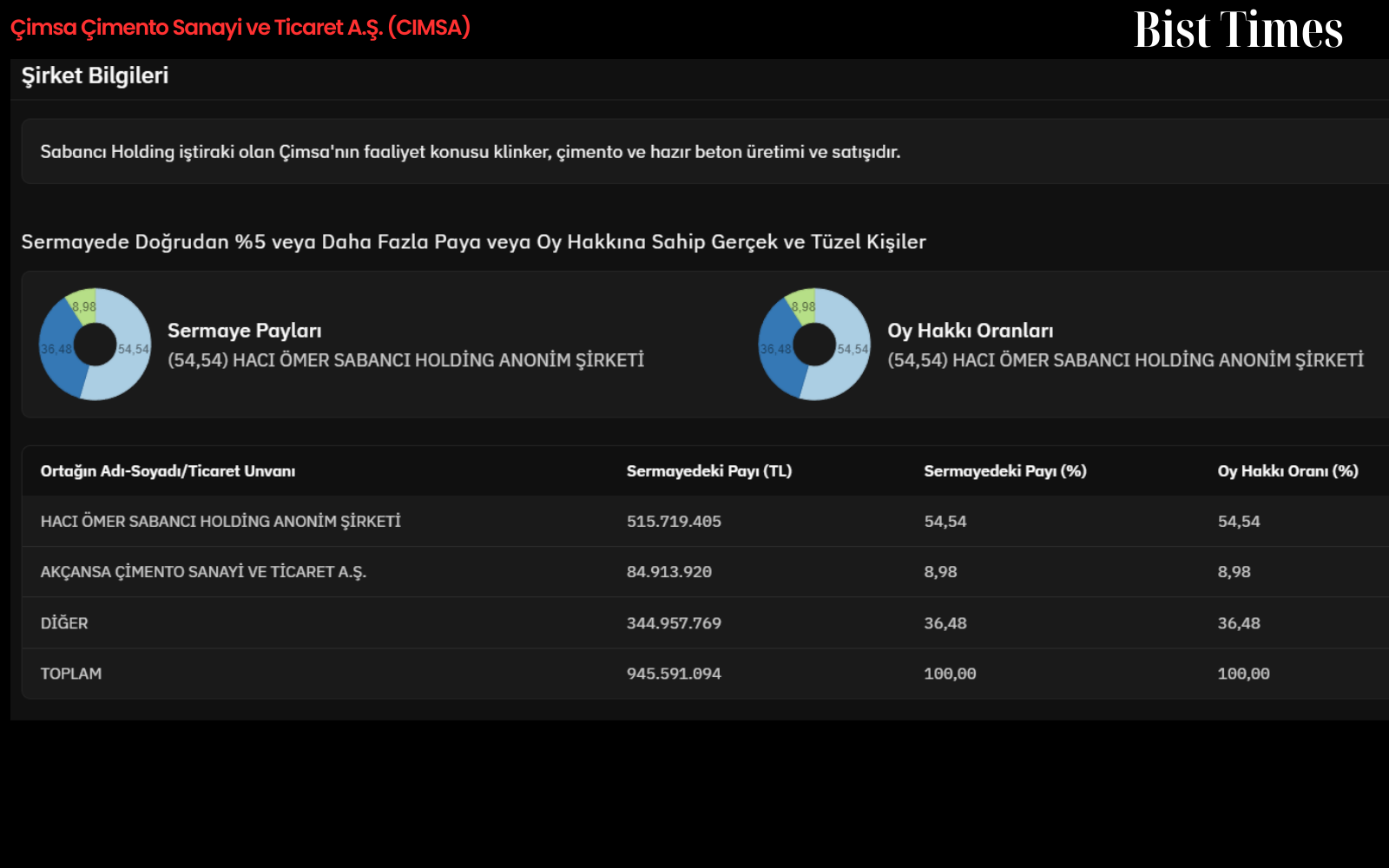Screen dimensions: 1389x868
Task: Click the Sermayedeki Payı (%) column header
Action: coord(1005,471)
